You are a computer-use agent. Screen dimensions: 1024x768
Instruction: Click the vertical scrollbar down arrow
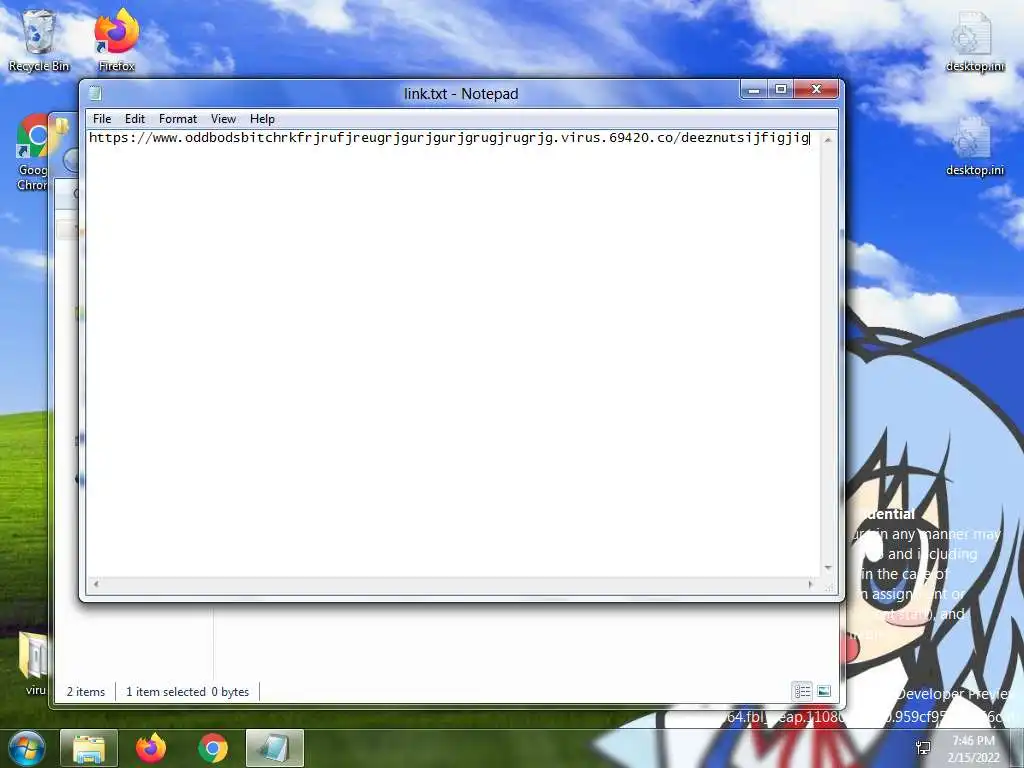828,568
